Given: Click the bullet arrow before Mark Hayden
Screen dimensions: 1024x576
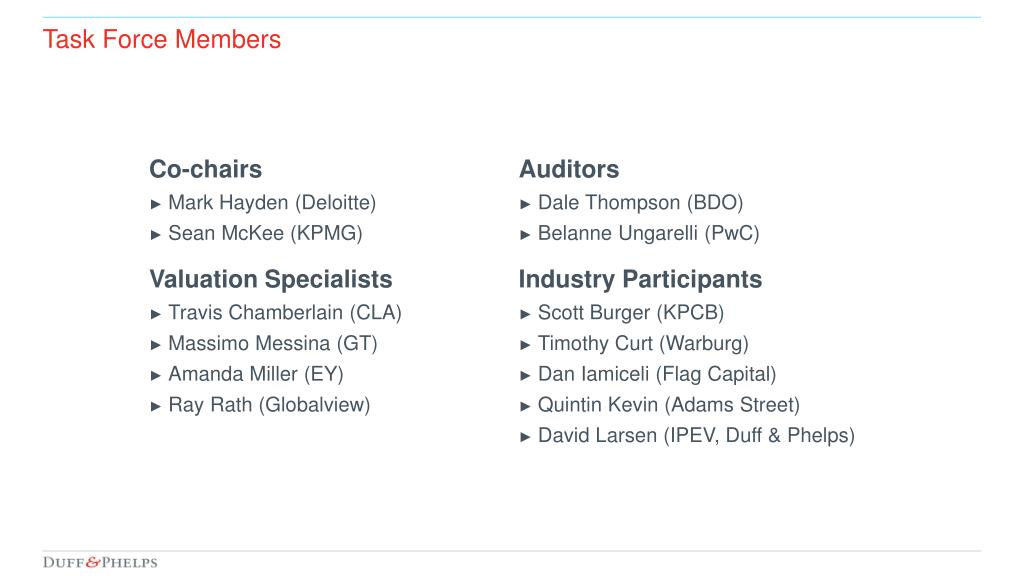Looking at the screenshot, I should tap(155, 204).
